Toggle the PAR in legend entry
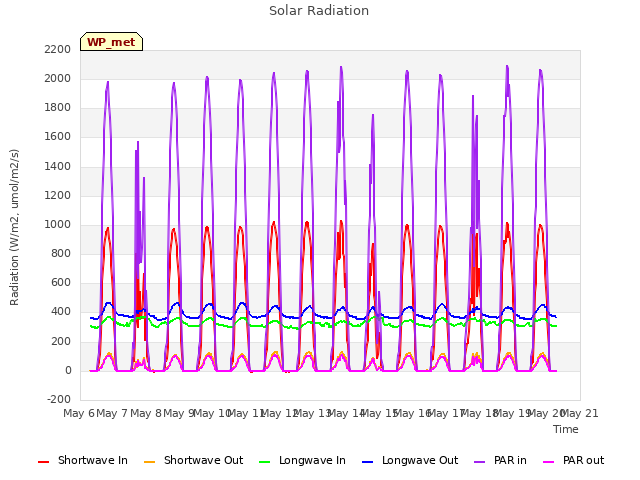Screen dimensions: 640x480 pyautogui.click(x=500, y=460)
